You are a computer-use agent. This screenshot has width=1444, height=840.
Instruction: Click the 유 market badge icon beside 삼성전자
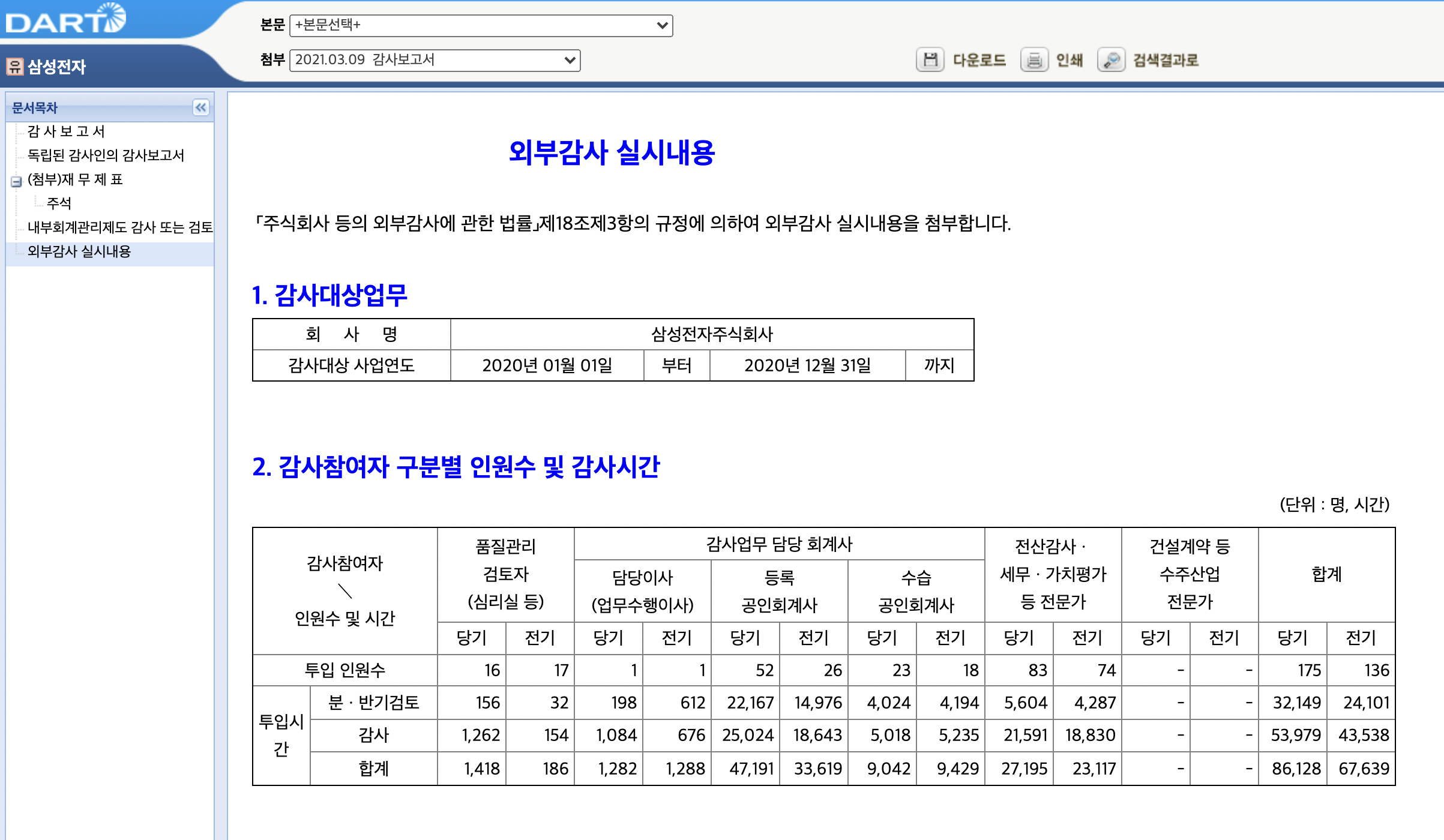point(14,66)
